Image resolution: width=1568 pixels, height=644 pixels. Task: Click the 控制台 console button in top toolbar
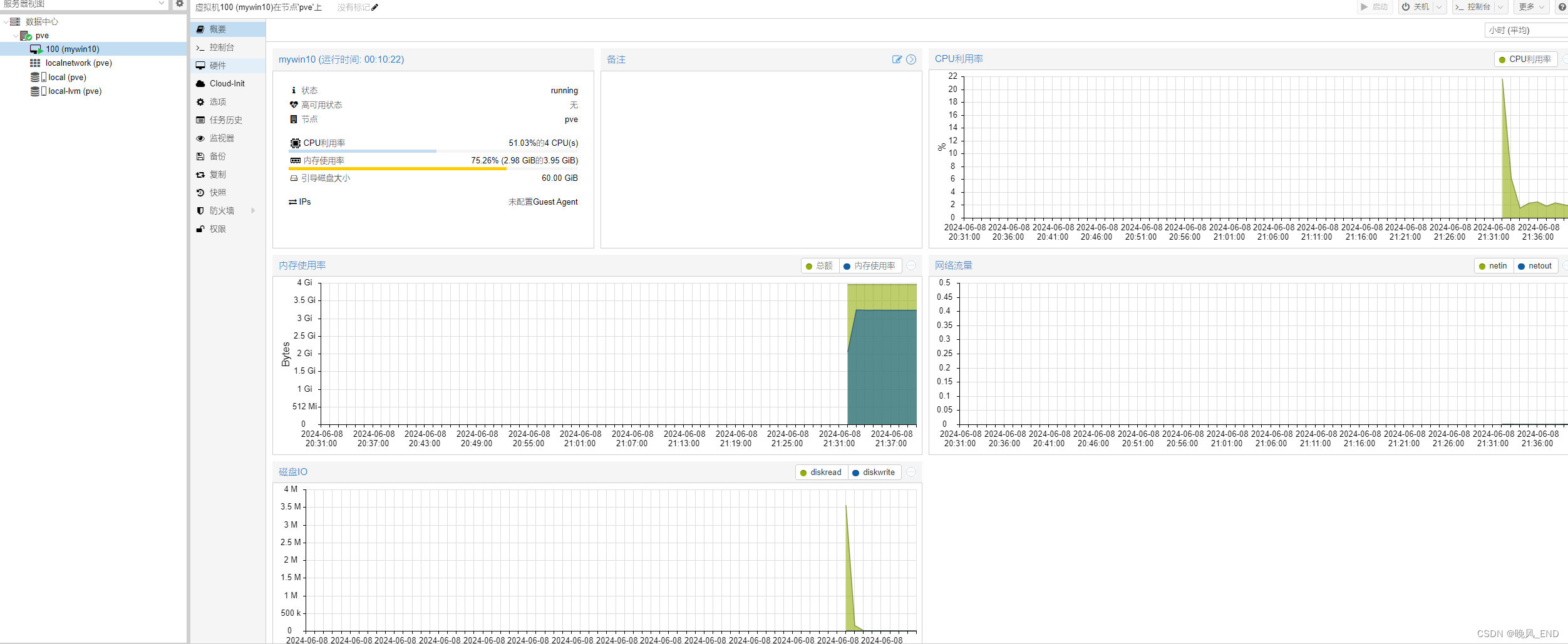(1473, 7)
